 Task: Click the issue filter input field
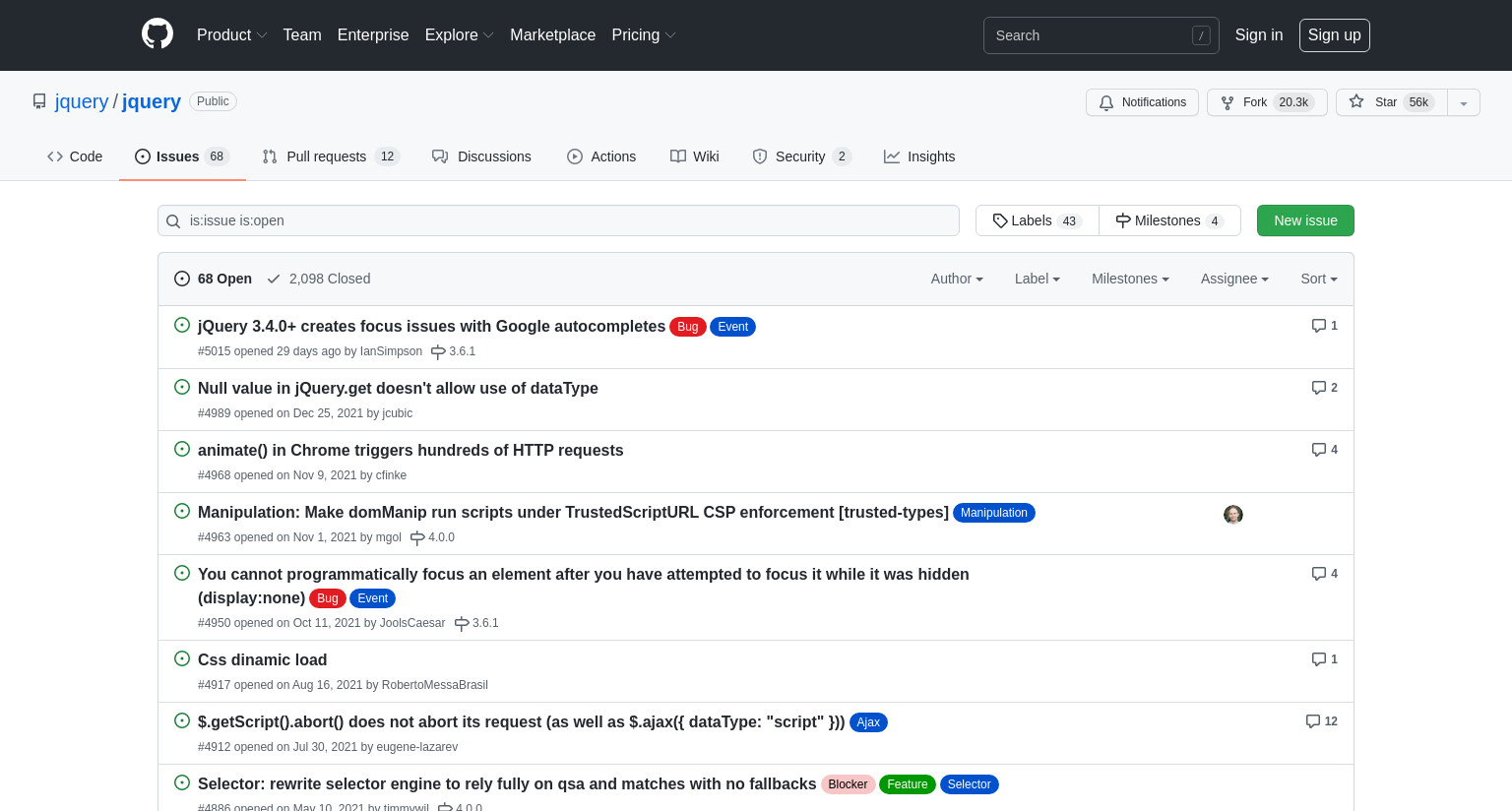tap(558, 220)
